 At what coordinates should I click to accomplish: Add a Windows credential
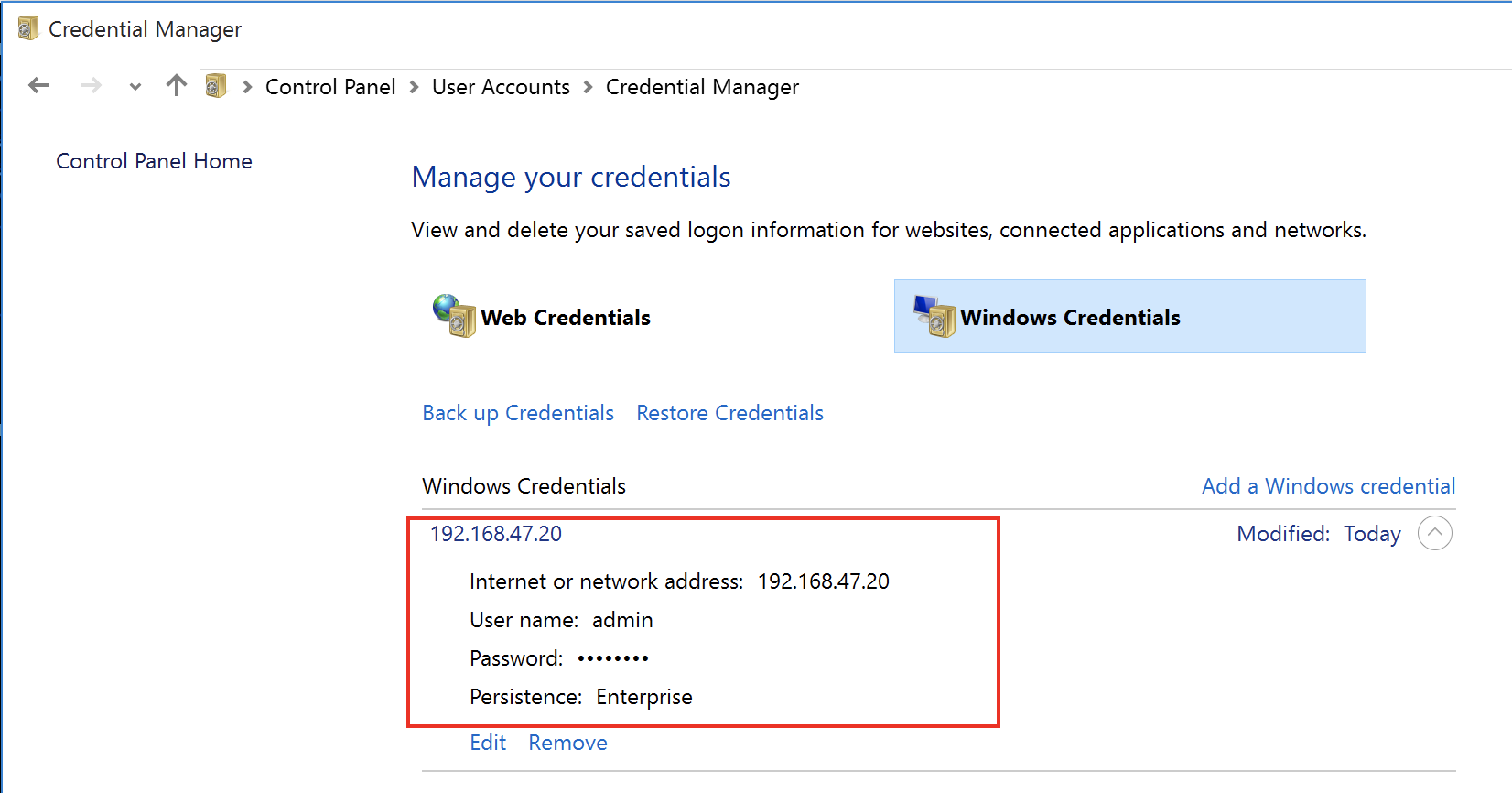click(x=1328, y=486)
